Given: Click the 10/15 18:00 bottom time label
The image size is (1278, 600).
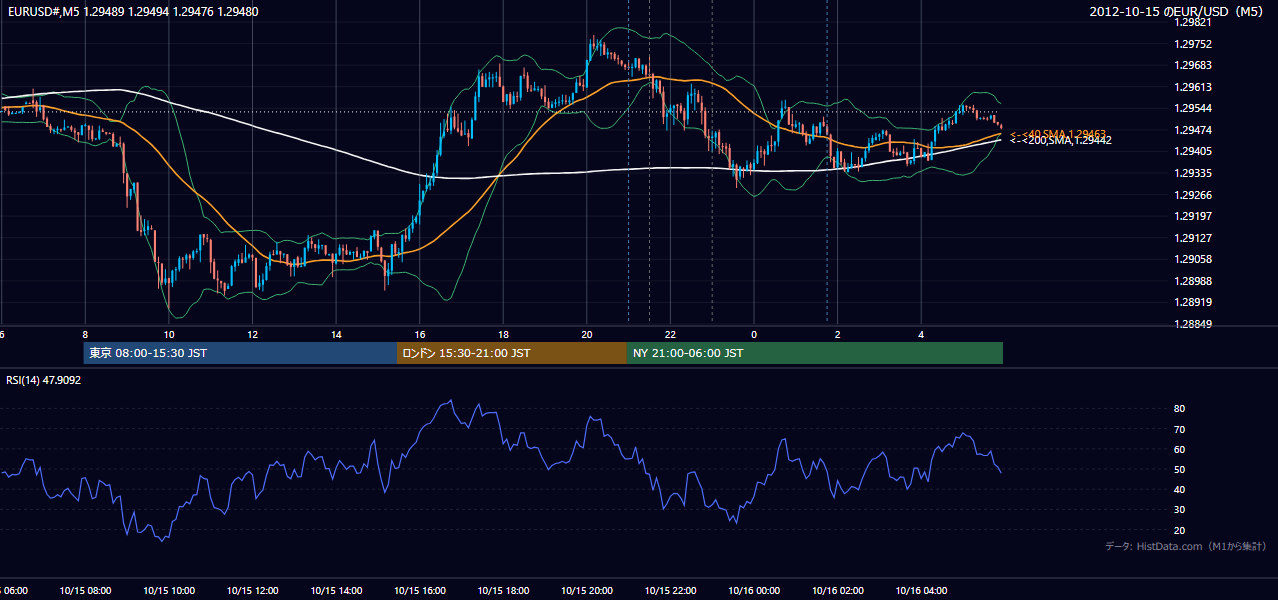Looking at the screenshot, I should pos(503,591).
